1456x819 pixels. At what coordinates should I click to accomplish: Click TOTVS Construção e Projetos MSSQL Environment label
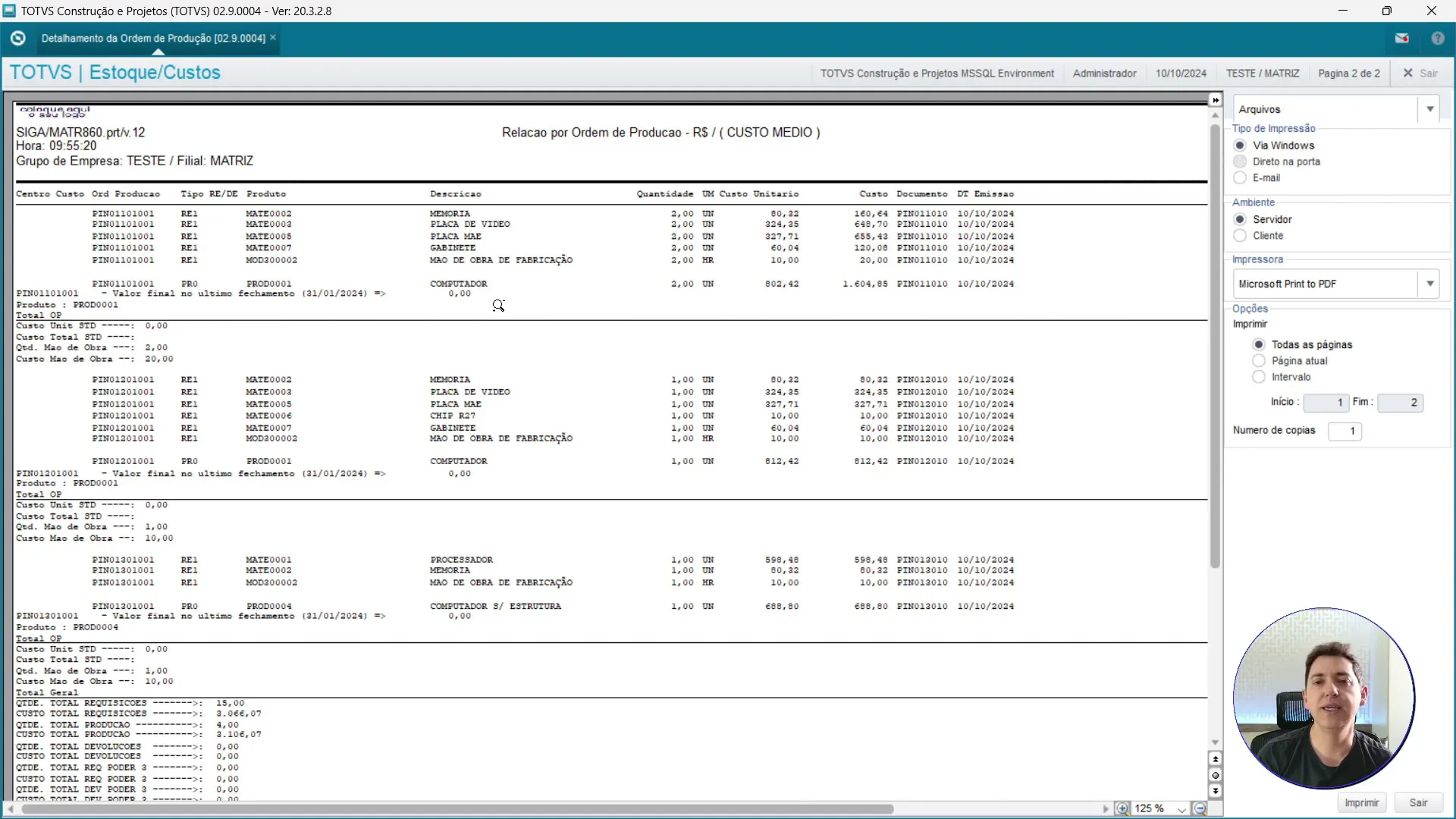pyautogui.click(x=937, y=74)
